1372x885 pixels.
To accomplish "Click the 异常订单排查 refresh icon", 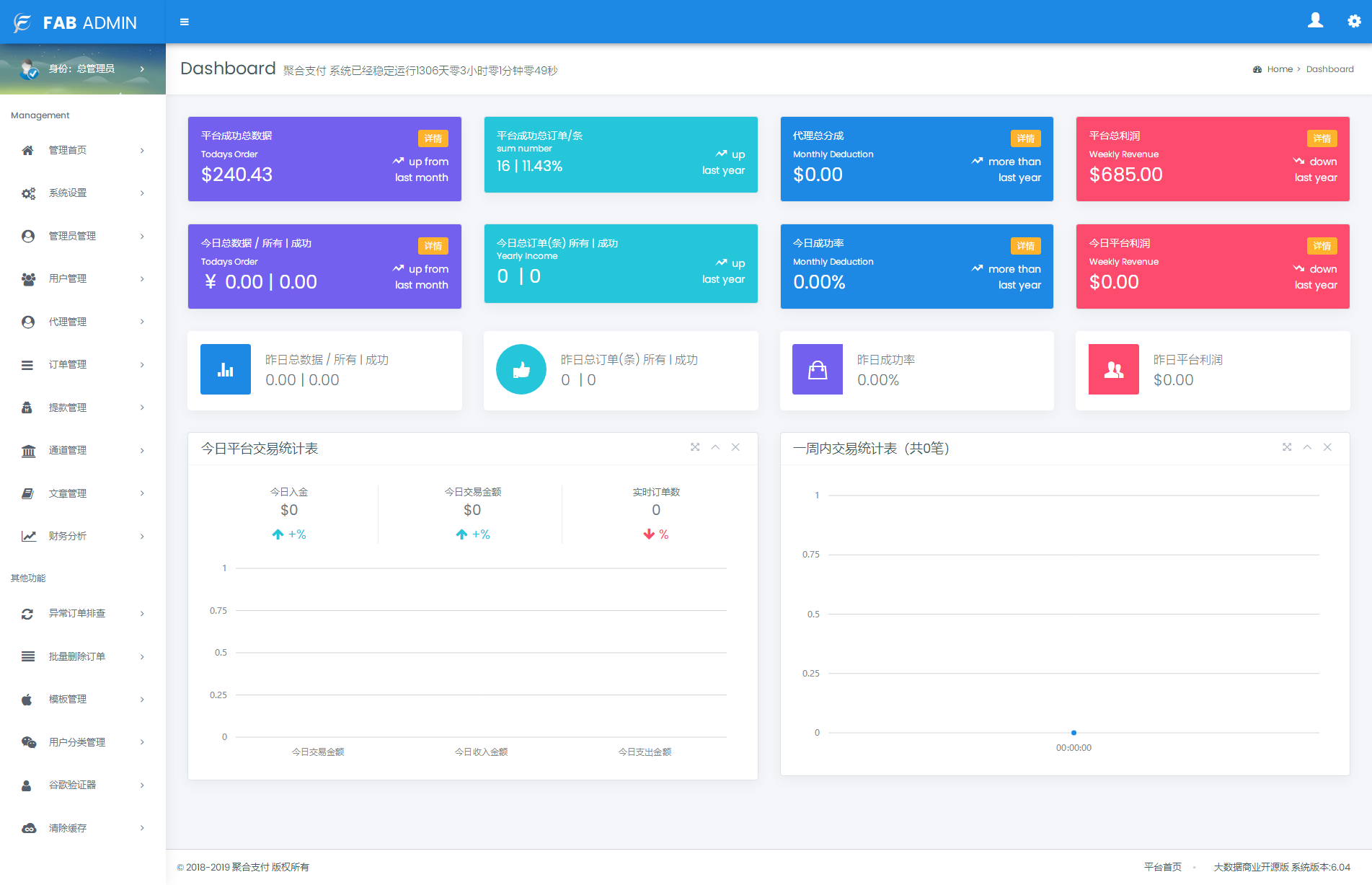I will click(x=28, y=613).
